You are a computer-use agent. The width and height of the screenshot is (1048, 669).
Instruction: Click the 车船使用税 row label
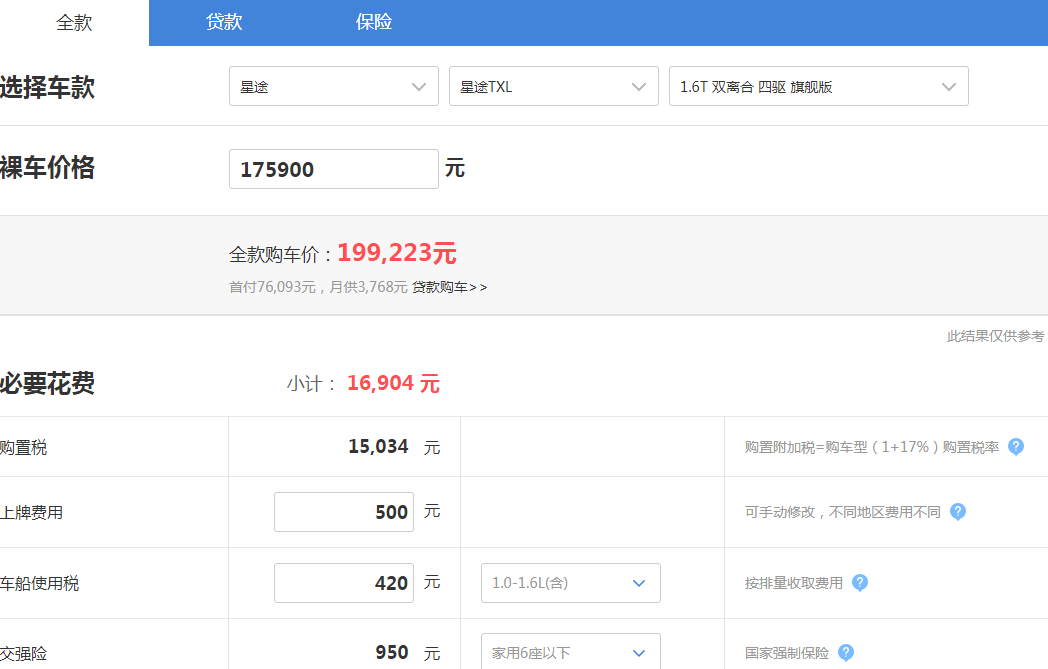(x=39, y=583)
